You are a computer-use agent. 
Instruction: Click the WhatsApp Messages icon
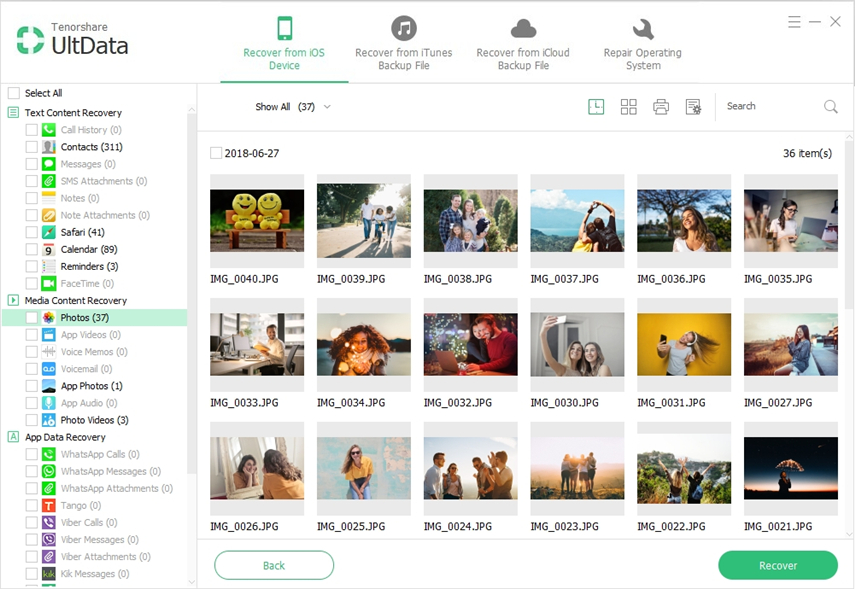[x=49, y=471]
